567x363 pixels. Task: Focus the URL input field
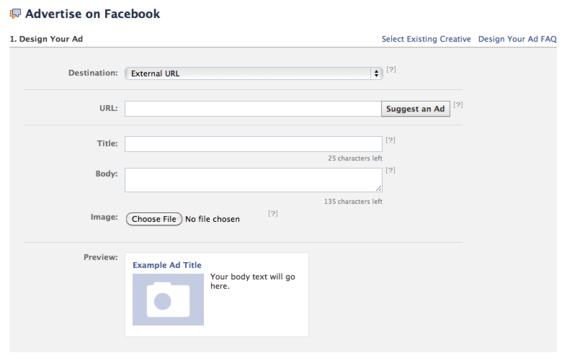pyautogui.click(x=253, y=109)
